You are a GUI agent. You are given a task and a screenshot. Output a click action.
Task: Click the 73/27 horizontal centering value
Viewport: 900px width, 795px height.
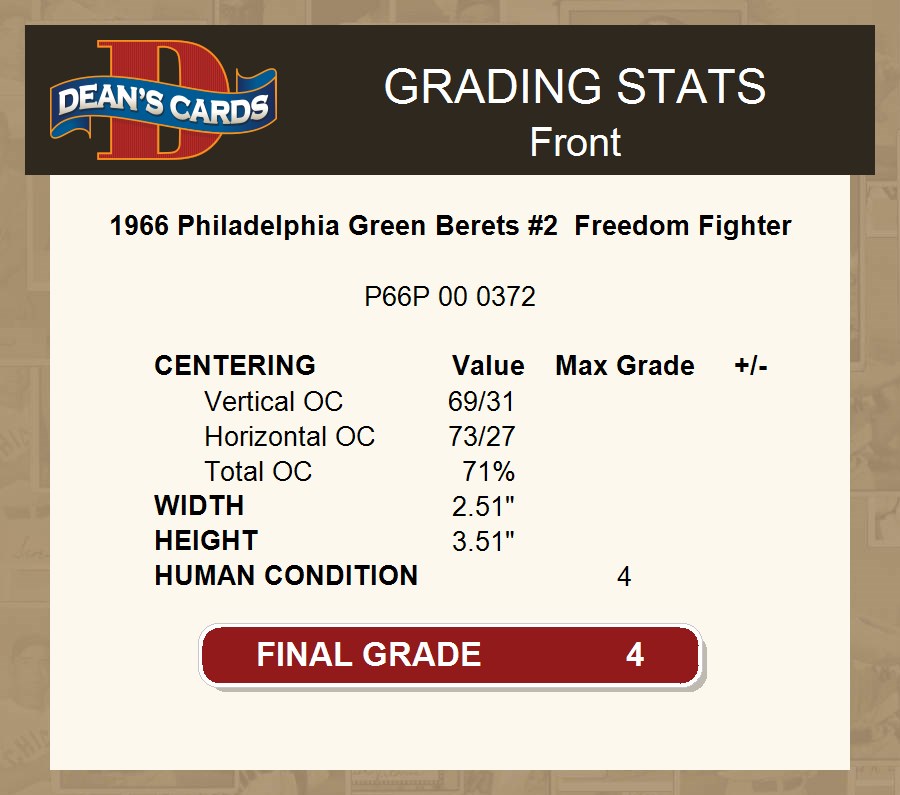[x=482, y=437]
